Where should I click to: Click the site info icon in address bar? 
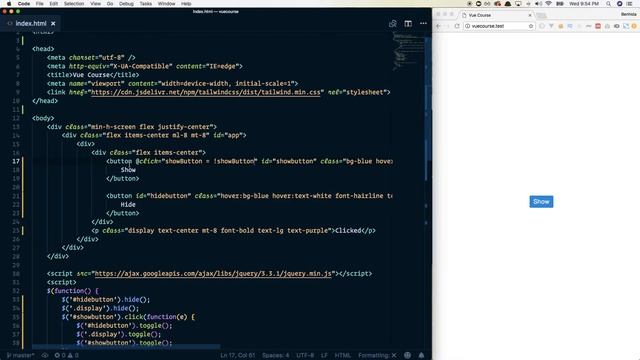468,26
